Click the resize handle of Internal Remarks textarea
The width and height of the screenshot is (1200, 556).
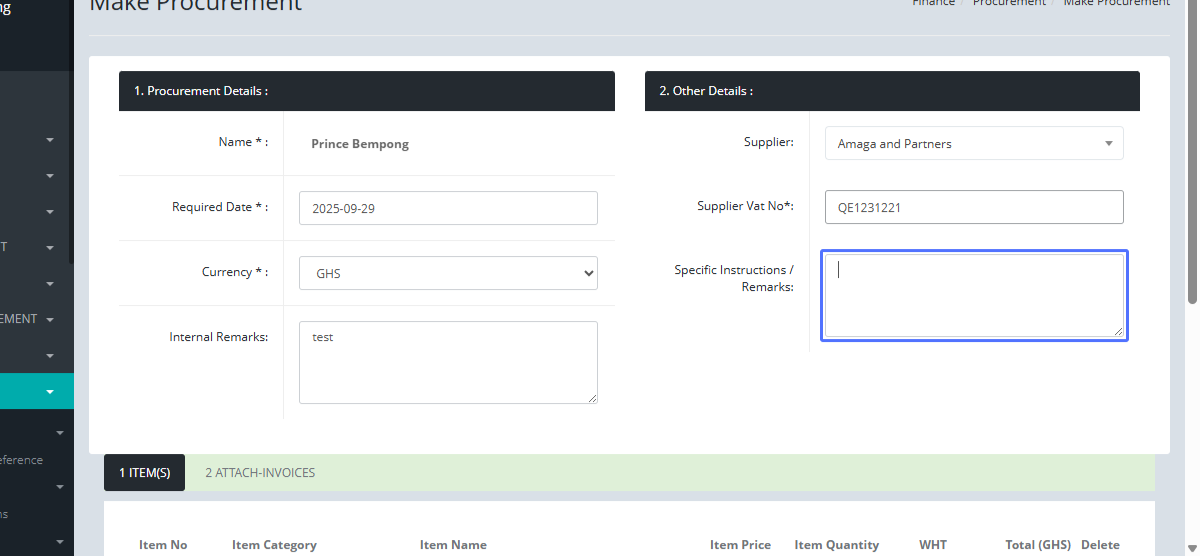pyautogui.click(x=591, y=397)
